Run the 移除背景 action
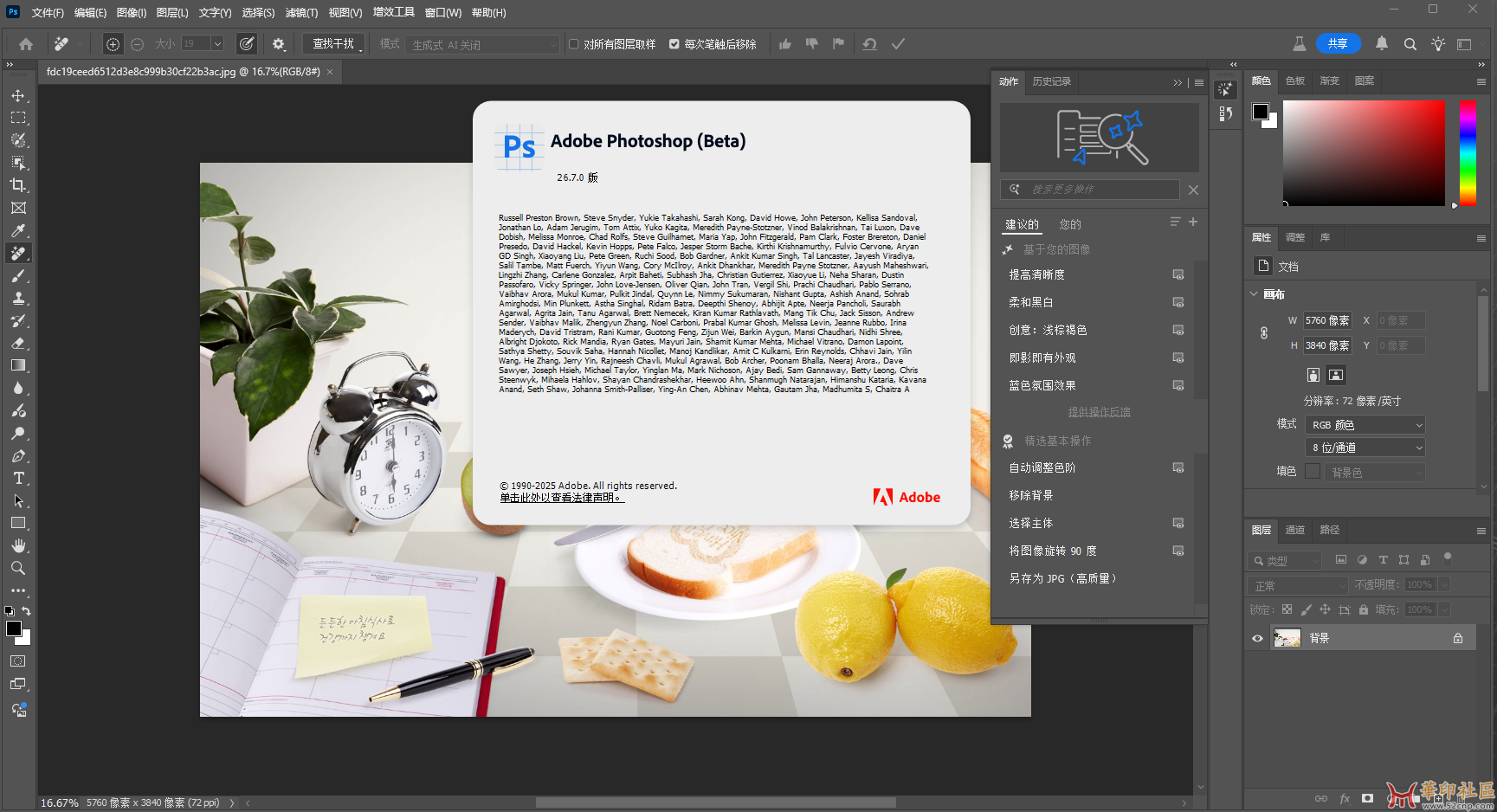 click(x=1031, y=495)
